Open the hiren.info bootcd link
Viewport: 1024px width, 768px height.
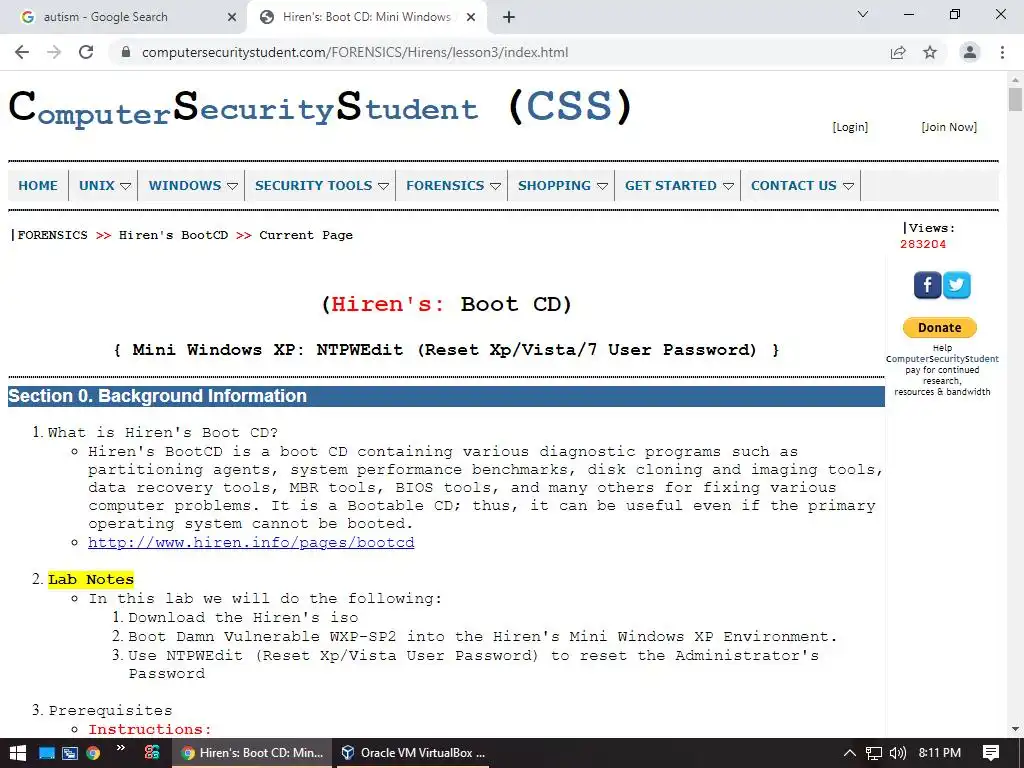pos(251,543)
